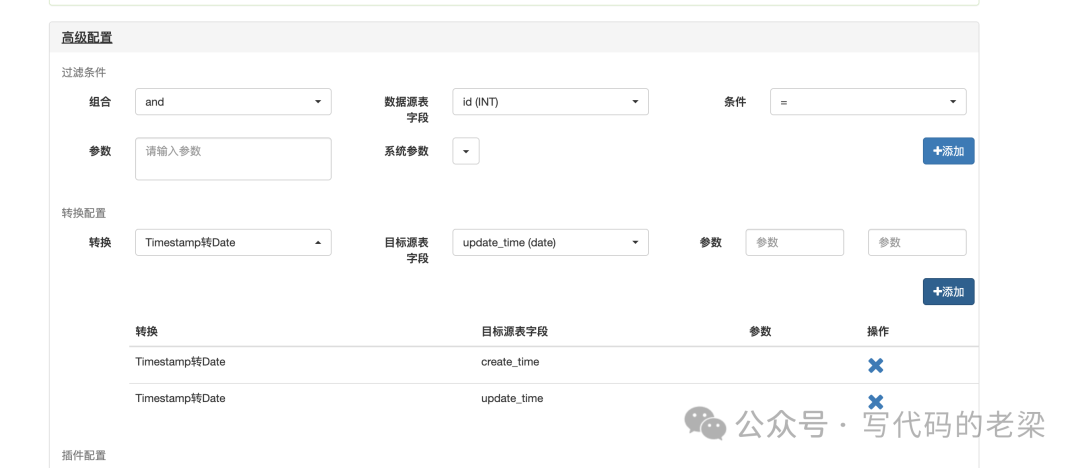Viewport: 1080px width, 468px height.
Task: Open the 组合 'and' dropdown
Action: pyautogui.click(x=233, y=102)
